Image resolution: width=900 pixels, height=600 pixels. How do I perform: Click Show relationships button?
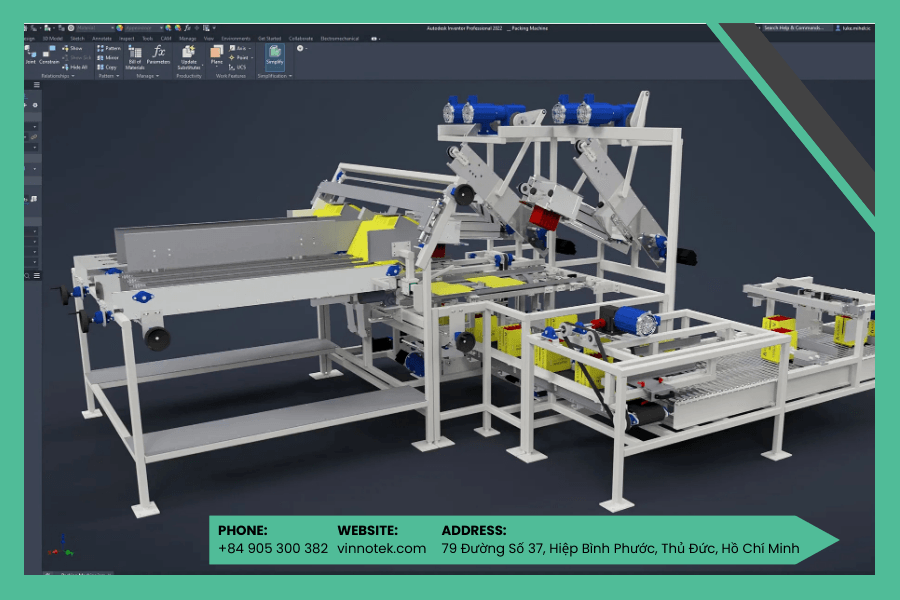(73, 48)
